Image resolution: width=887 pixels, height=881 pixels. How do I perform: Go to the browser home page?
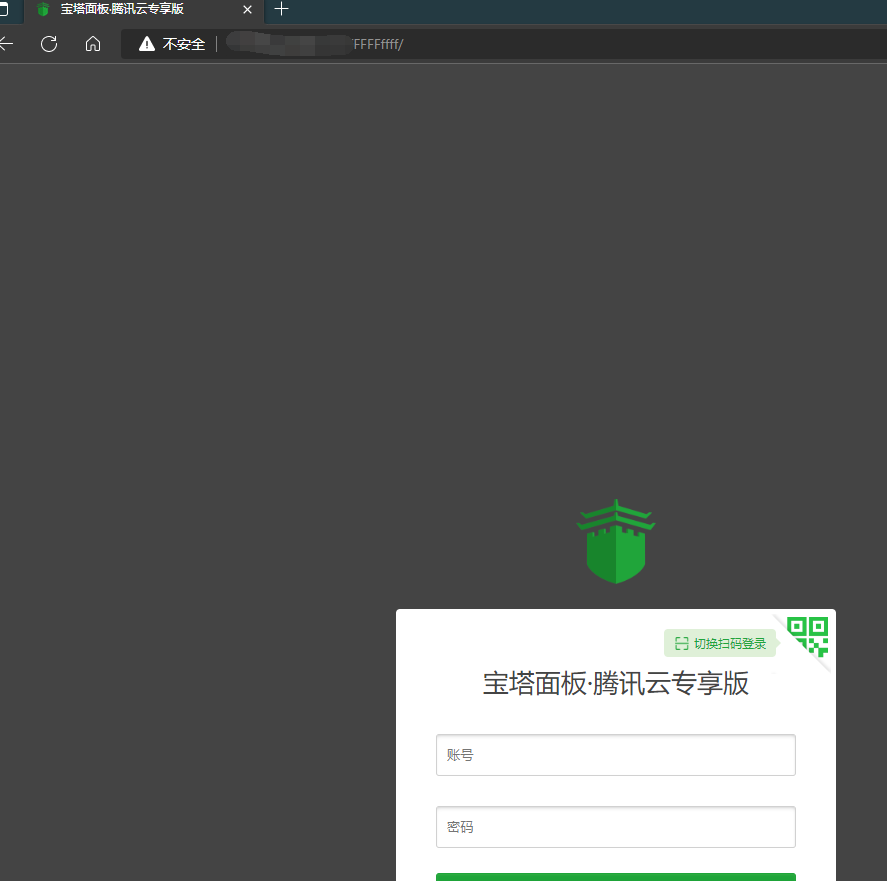point(93,44)
